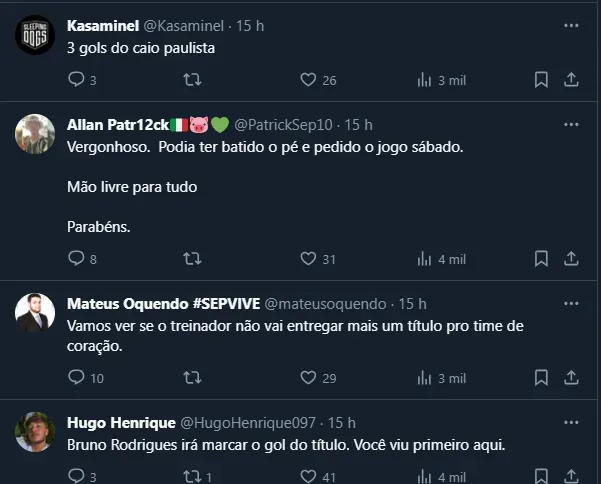601x484 pixels.
Task: Click Kasaminel's Sleeping Dogs avatar
Action: [35, 36]
